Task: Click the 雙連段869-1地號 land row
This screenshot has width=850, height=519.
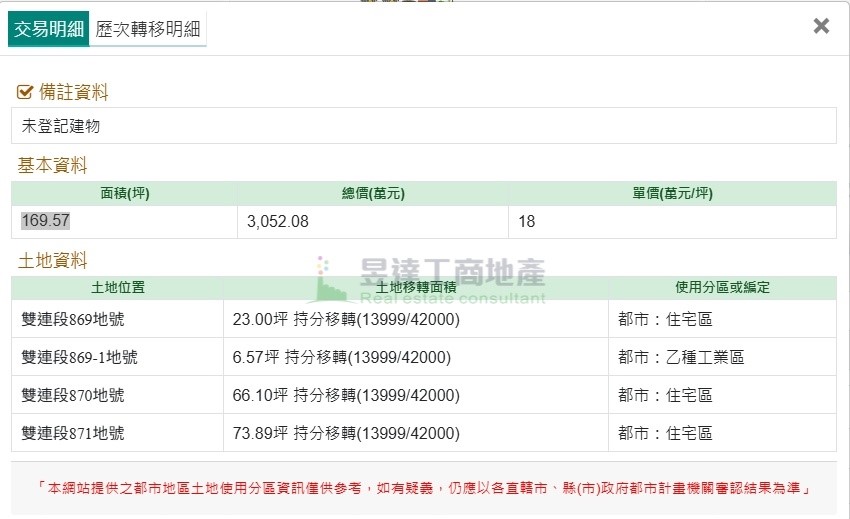Action: (80, 357)
